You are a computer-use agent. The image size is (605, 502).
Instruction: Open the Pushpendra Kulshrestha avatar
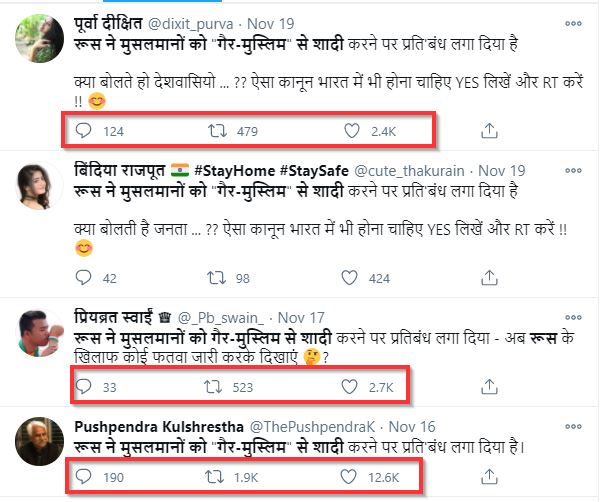[x=39, y=441]
